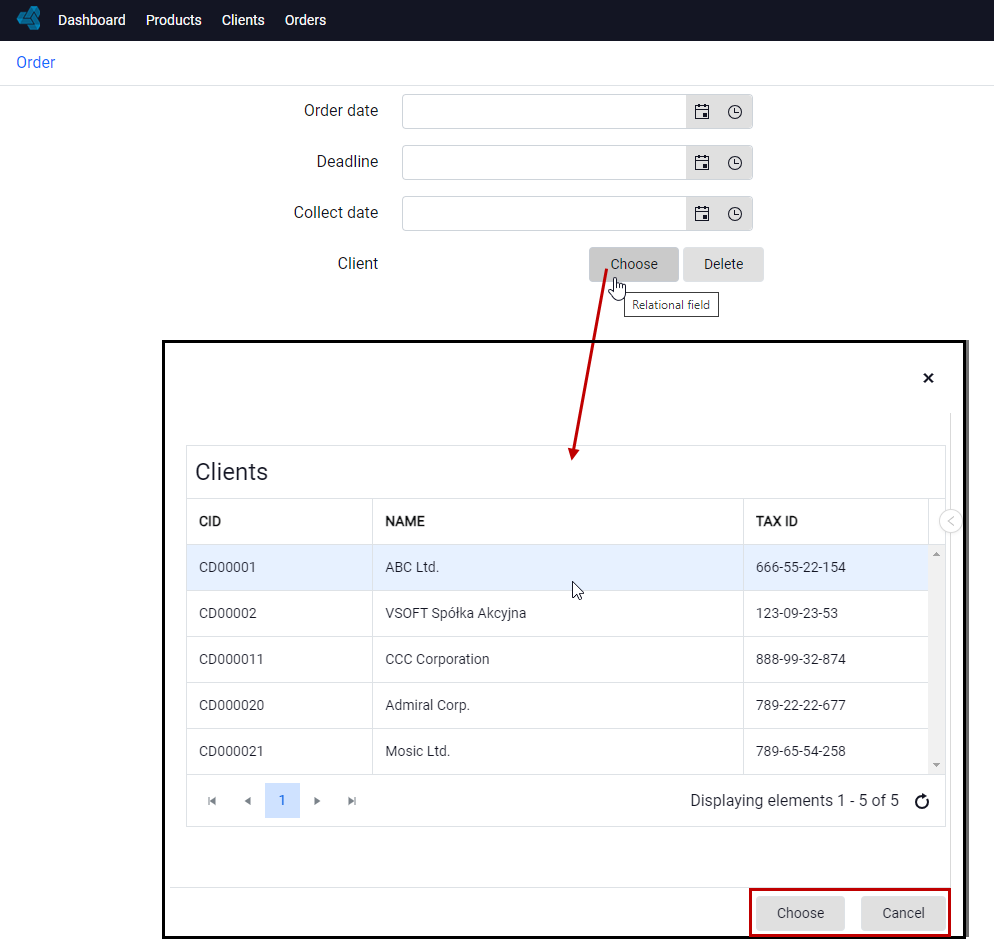Screen dimensions: 994x939
Task: Go to the previous page of clients
Action: click(248, 801)
